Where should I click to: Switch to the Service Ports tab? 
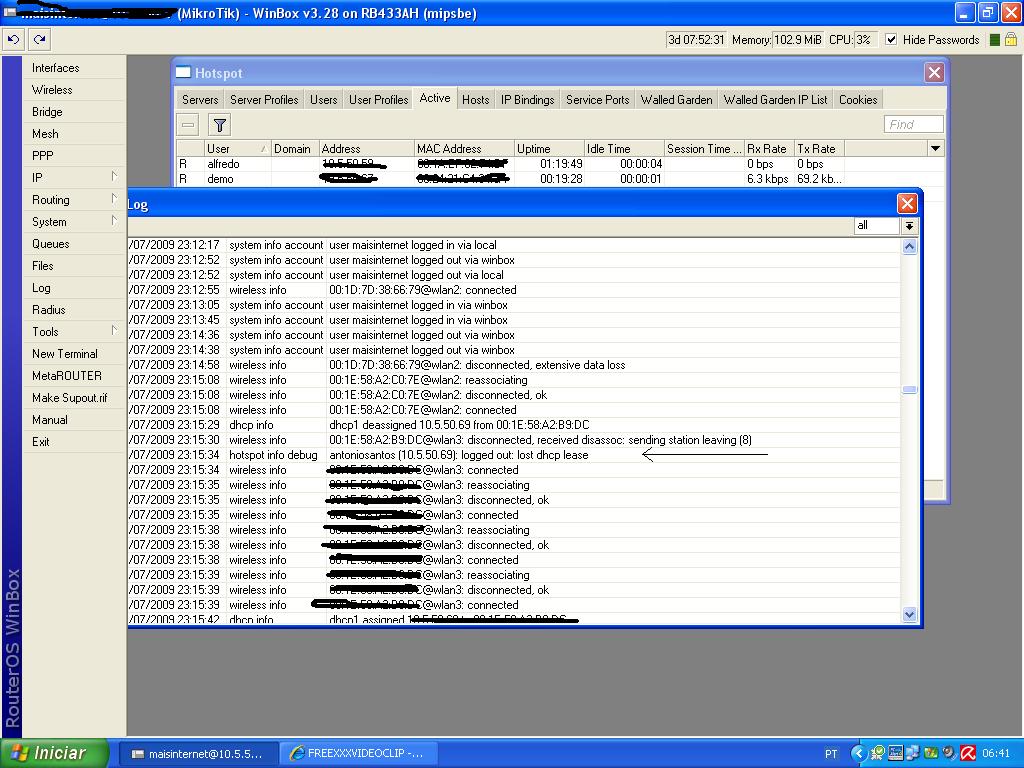click(598, 99)
